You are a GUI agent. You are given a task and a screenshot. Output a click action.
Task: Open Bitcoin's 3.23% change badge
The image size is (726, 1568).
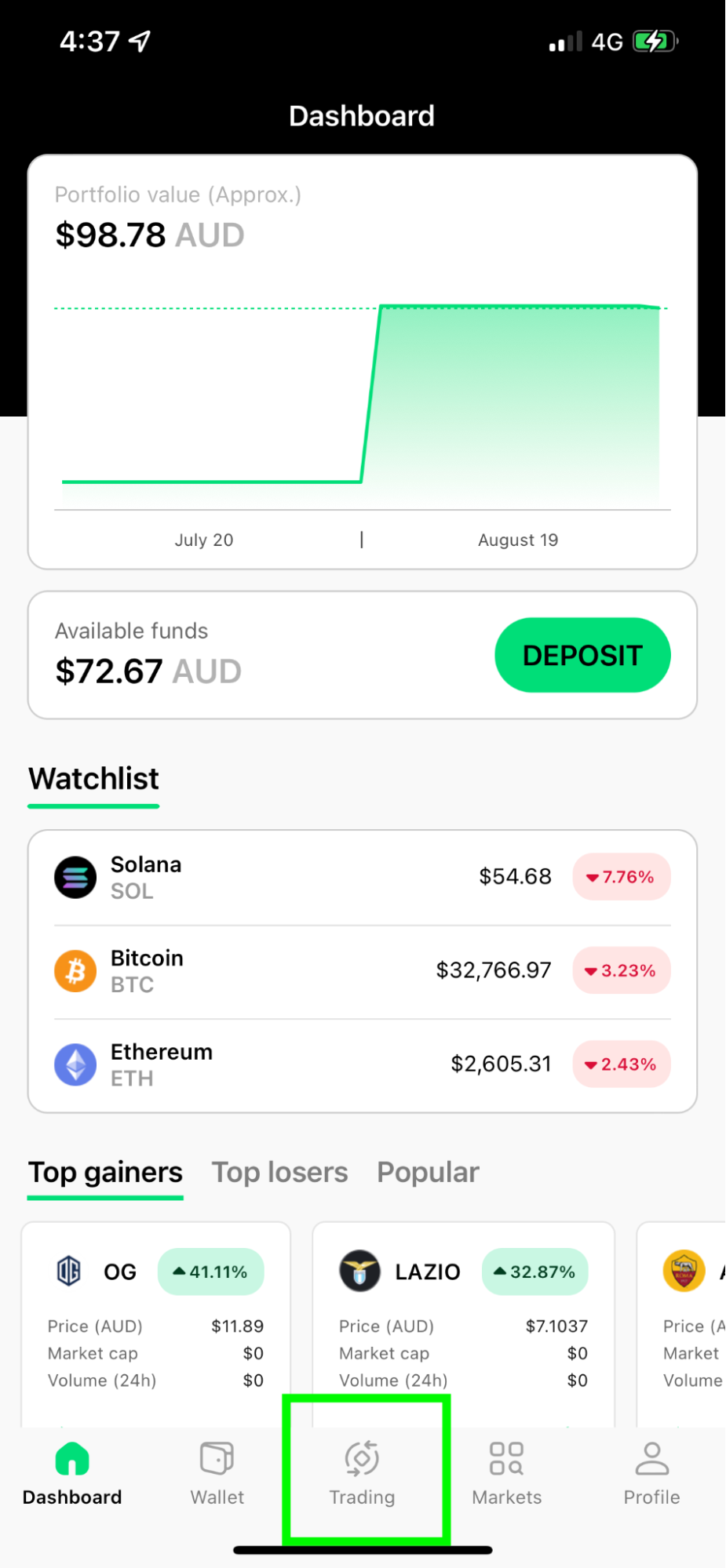[621, 971]
